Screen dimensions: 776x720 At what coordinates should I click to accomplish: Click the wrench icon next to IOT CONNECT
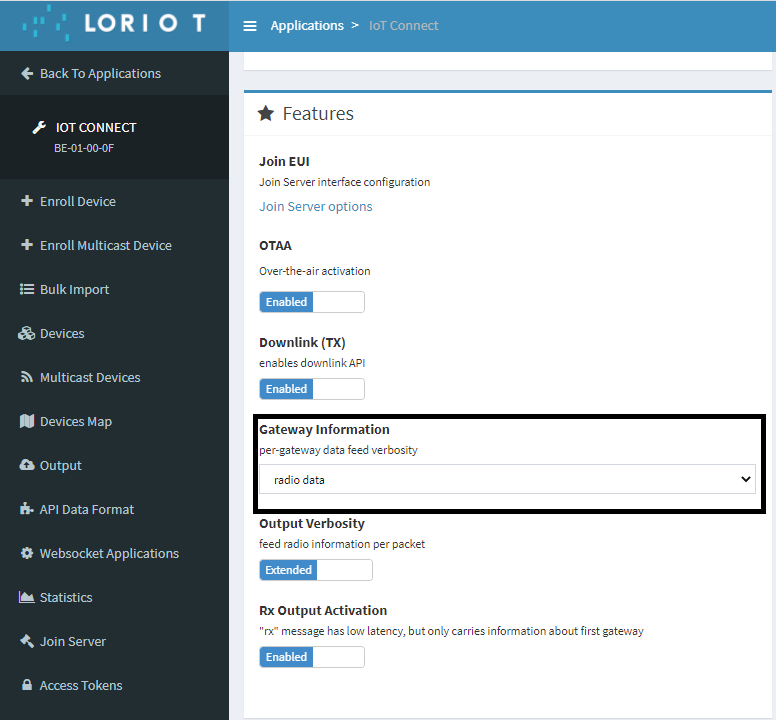click(39, 128)
